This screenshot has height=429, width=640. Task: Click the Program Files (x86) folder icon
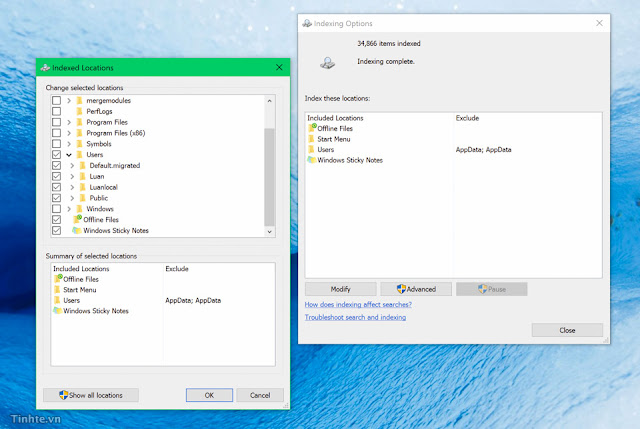[x=80, y=133]
